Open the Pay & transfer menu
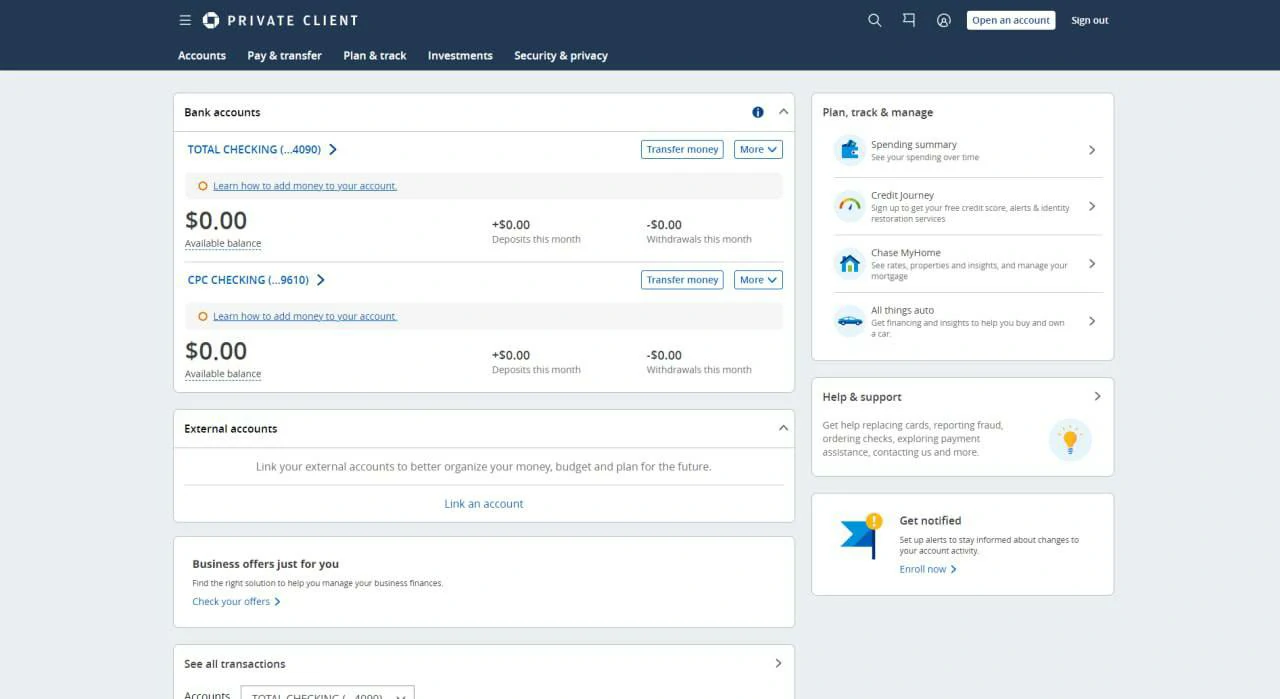The width and height of the screenshot is (1280, 699). (285, 56)
